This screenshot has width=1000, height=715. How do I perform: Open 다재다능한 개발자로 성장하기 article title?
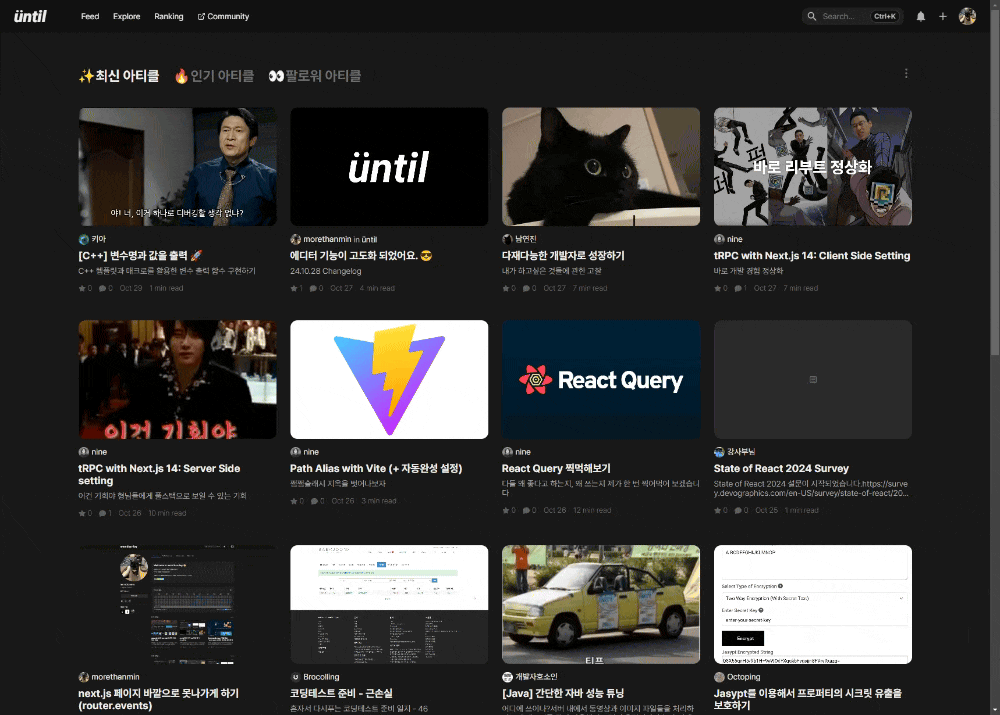click(x=563, y=255)
